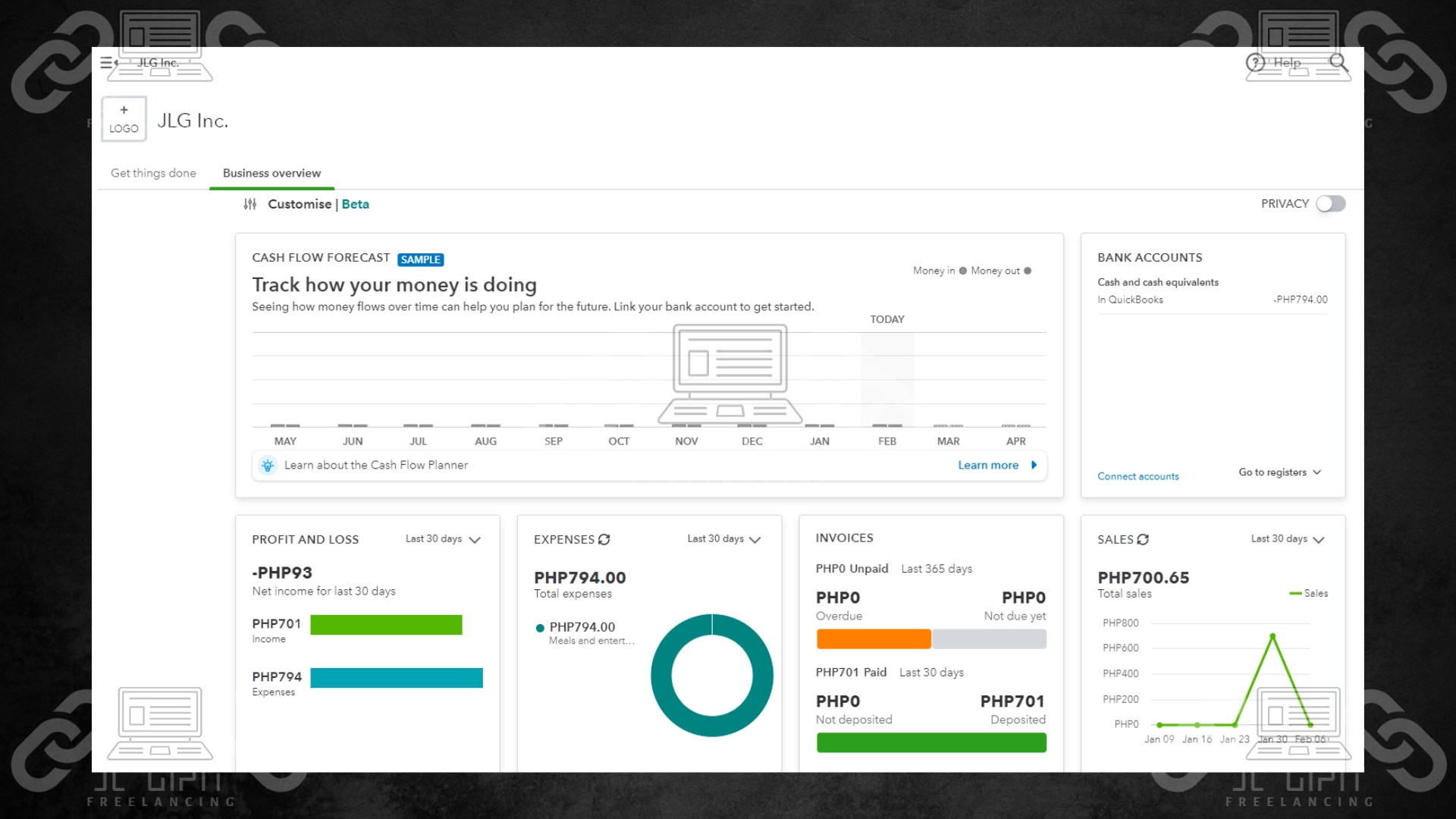Image resolution: width=1456 pixels, height=819 pixels.
Task: Expand Profit and Loss Last 30 days dropdown
Action: pyautogui.click(x=444, y=539)
